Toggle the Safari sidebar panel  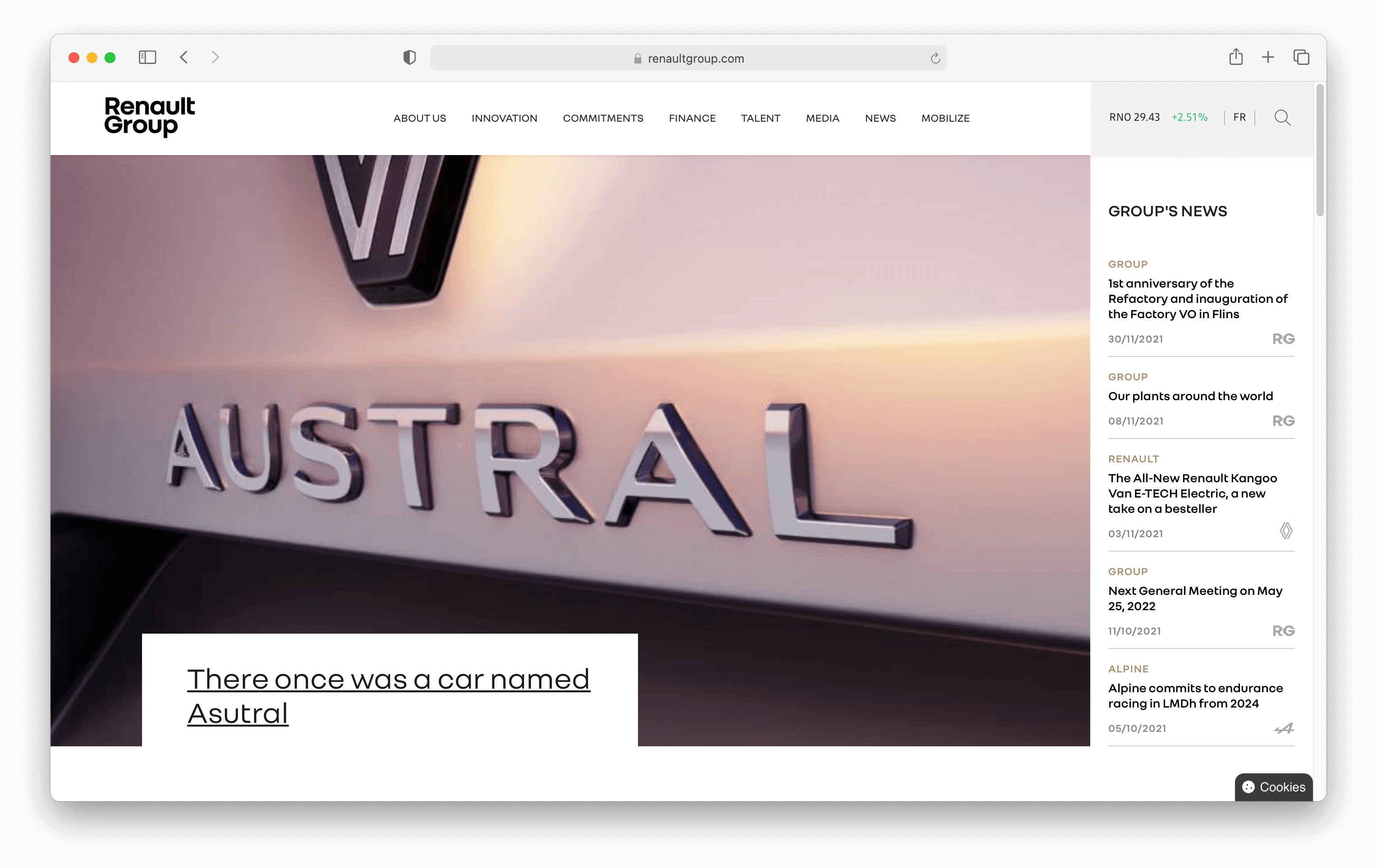[147, 57]
